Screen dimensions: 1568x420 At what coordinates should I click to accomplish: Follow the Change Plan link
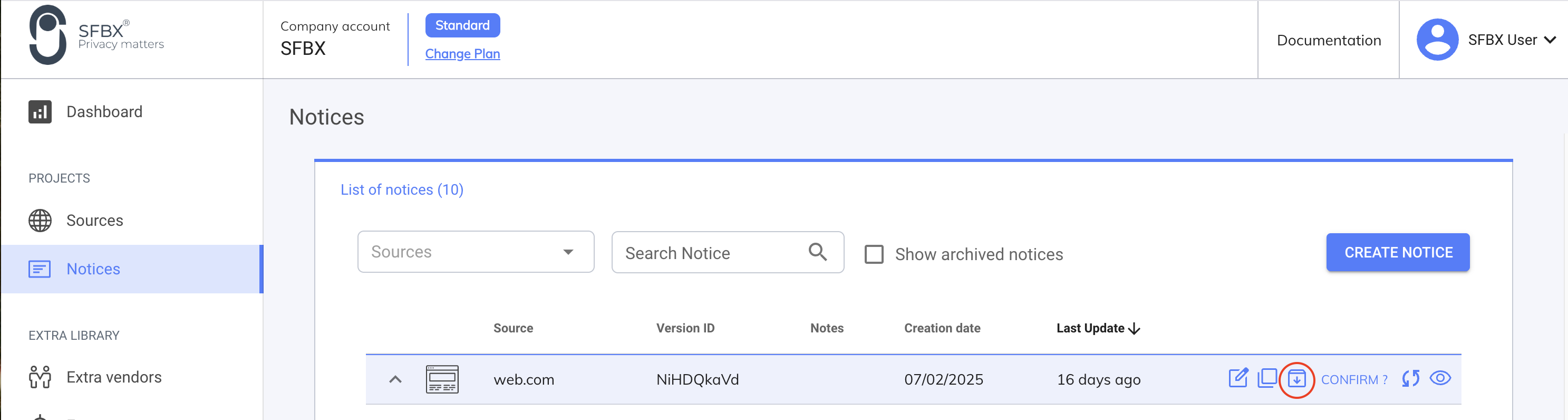point(462,54)
